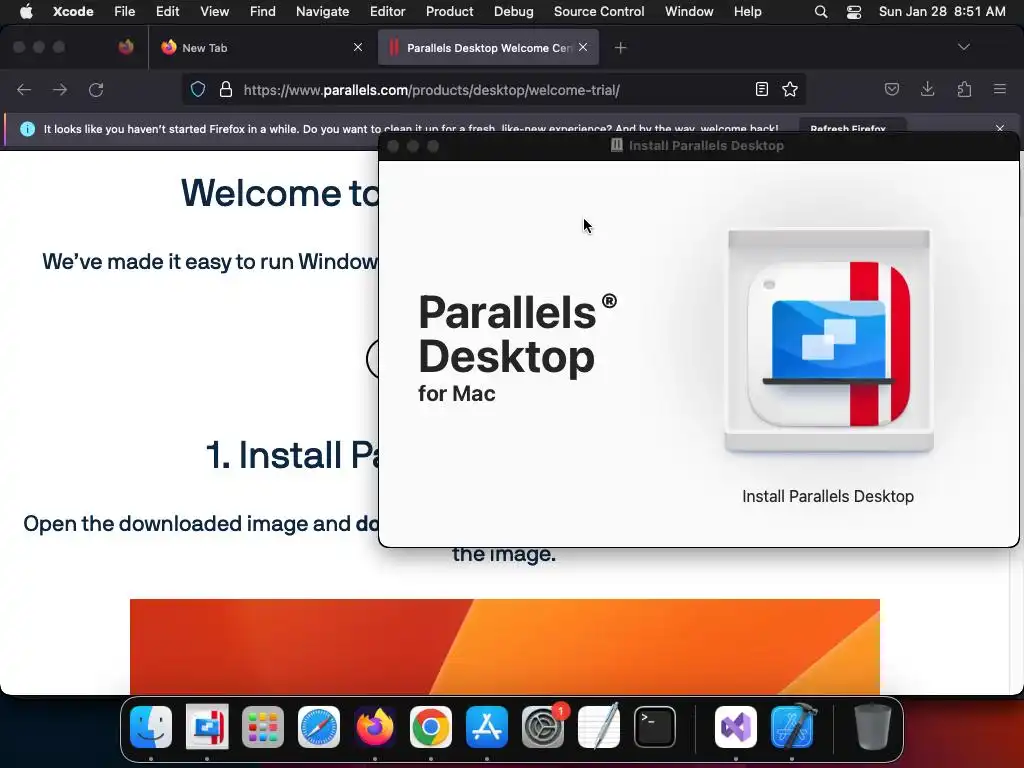Open the tracking protection shield
1024x768 pixels.
(x=198, y=89)
